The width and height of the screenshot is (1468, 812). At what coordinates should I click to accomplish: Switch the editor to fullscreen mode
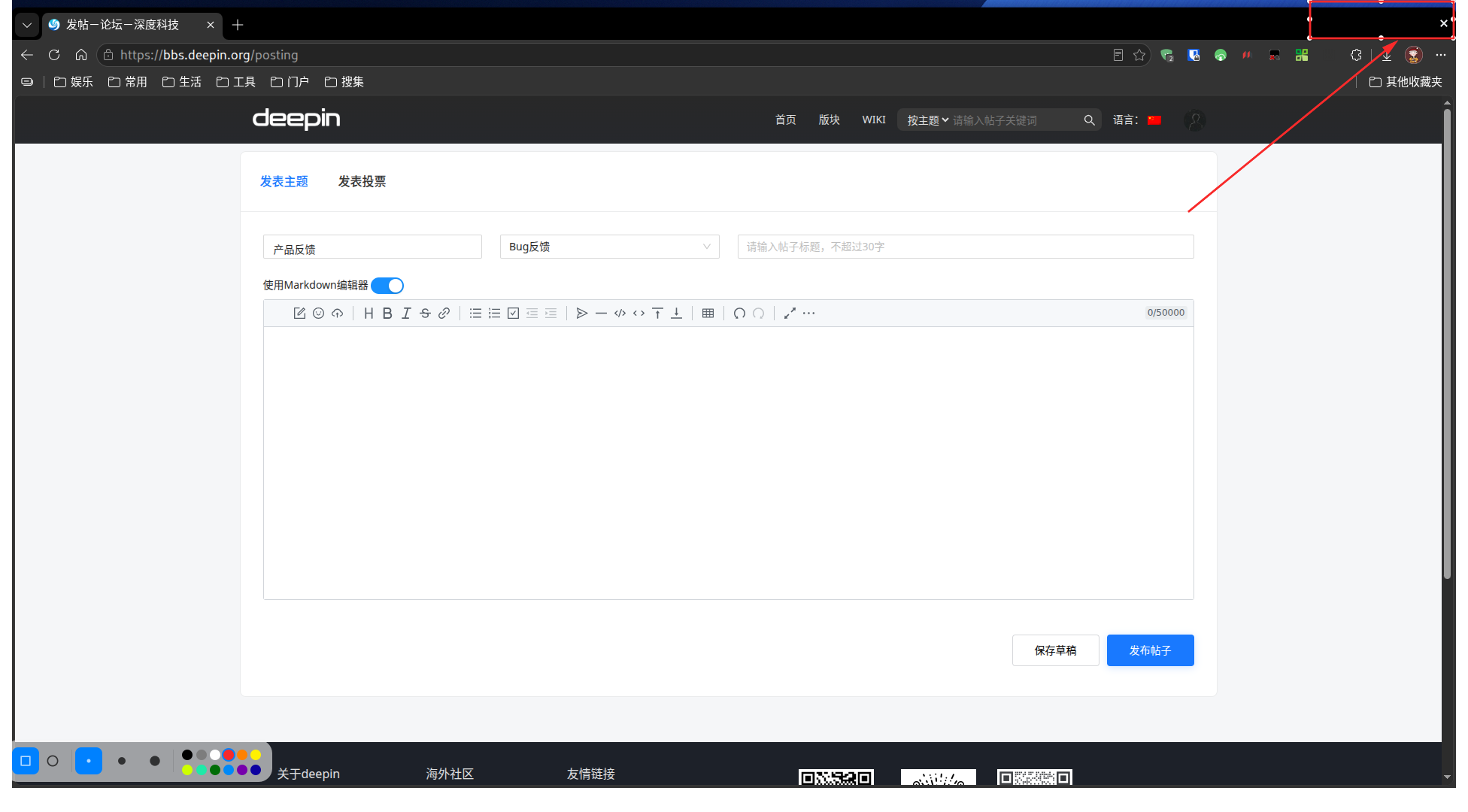click(790, 314)
